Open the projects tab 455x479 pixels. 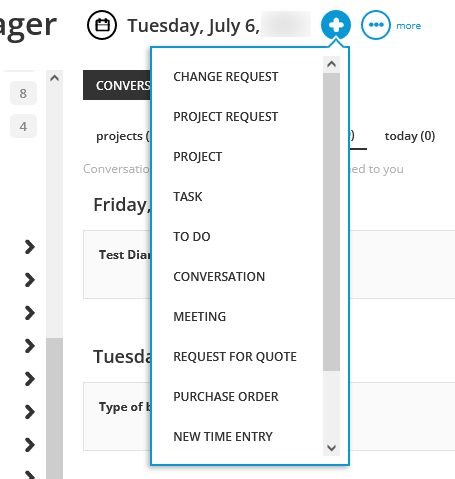pyautogui.click(x=123, y=136)
